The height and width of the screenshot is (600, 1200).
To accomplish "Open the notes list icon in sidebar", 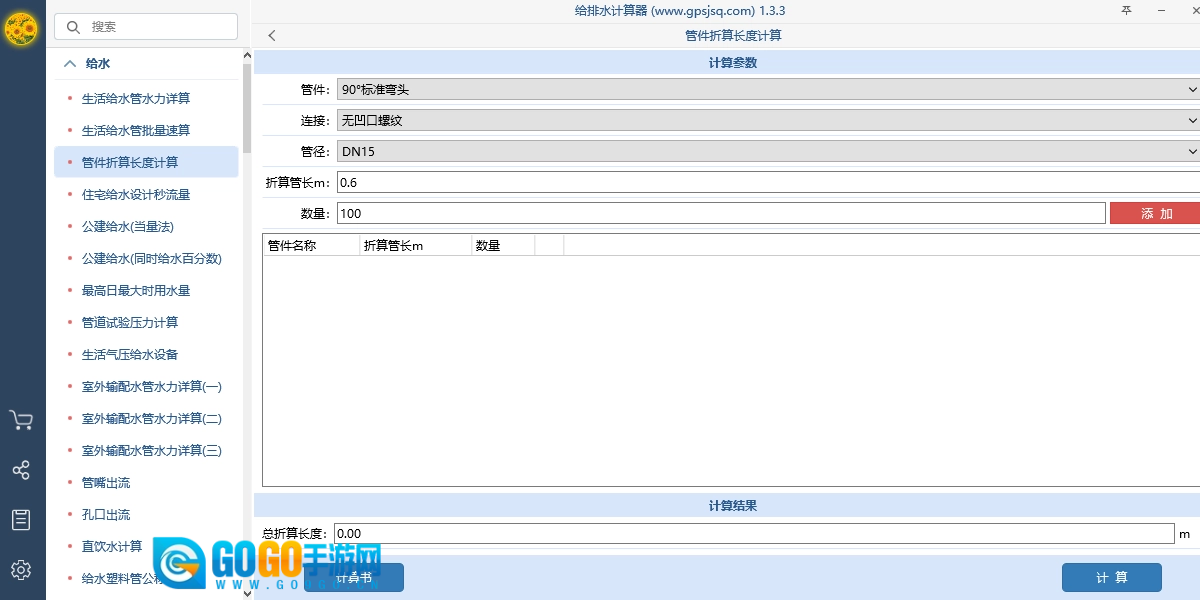I will [21, 520].
